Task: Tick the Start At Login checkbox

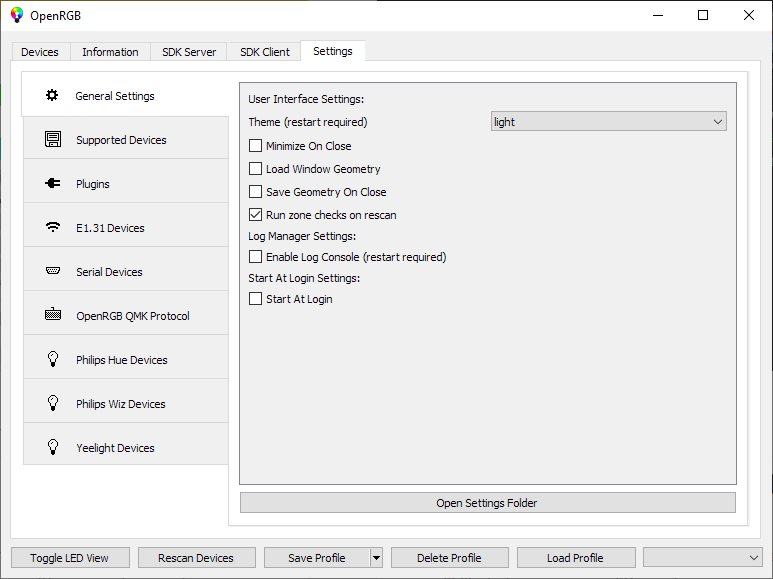Action: (256, 299)
